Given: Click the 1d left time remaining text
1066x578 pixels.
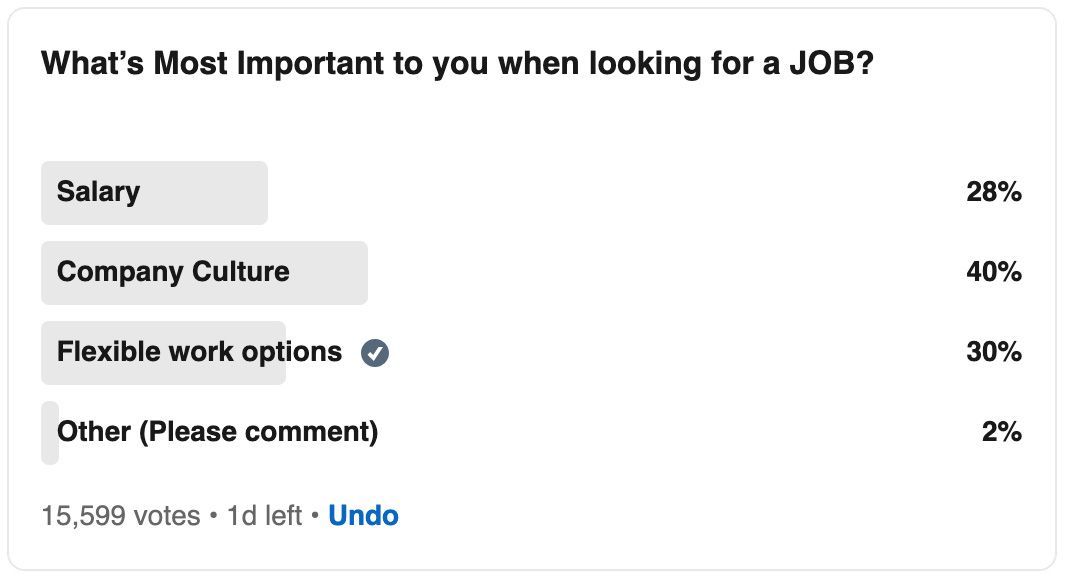Looking at the screenshot, I should [264, 515].
